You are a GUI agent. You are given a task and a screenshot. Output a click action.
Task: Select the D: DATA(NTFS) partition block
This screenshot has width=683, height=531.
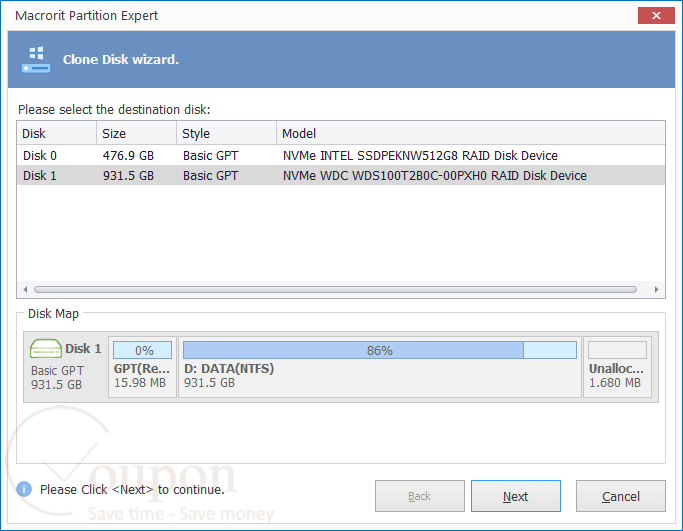point(380,367)
